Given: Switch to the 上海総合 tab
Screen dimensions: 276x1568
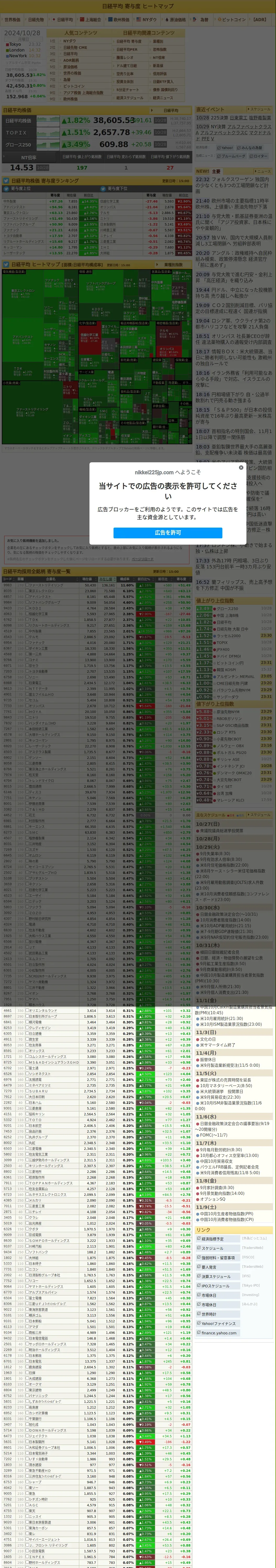Looking at the screenshot, I should [x=91, y=20].
